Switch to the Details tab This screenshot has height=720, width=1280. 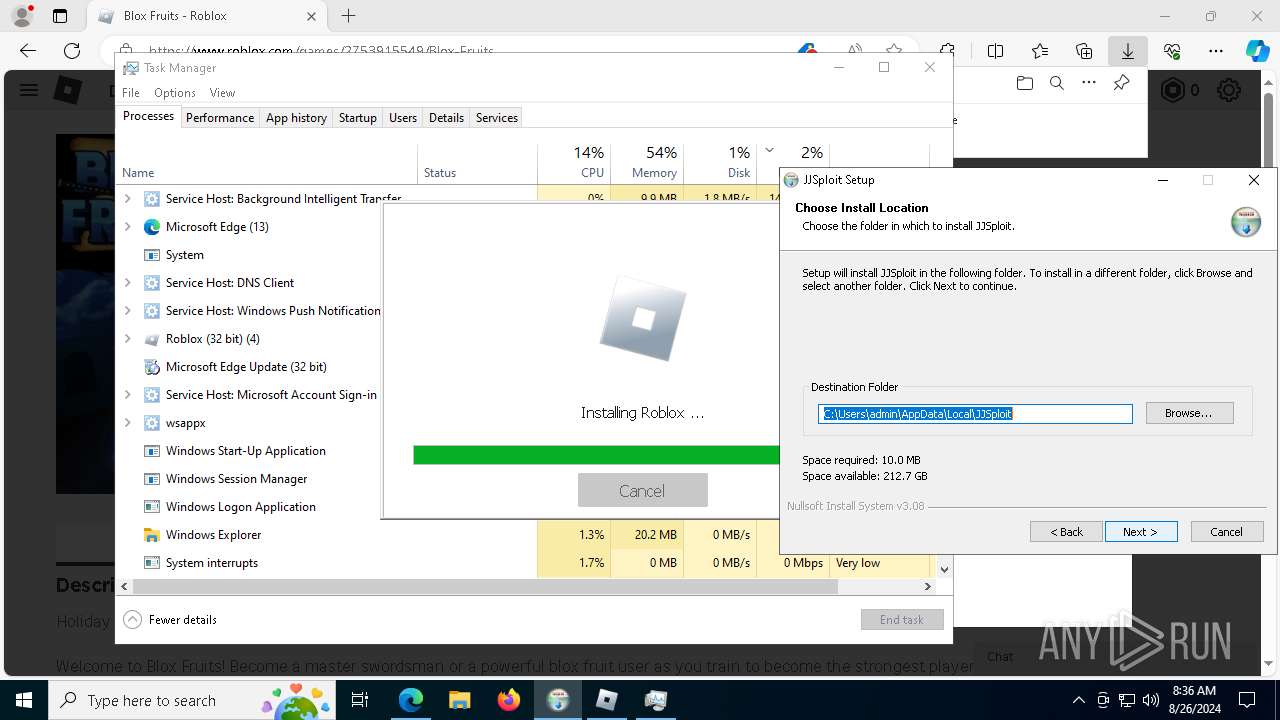click(446, 117)
